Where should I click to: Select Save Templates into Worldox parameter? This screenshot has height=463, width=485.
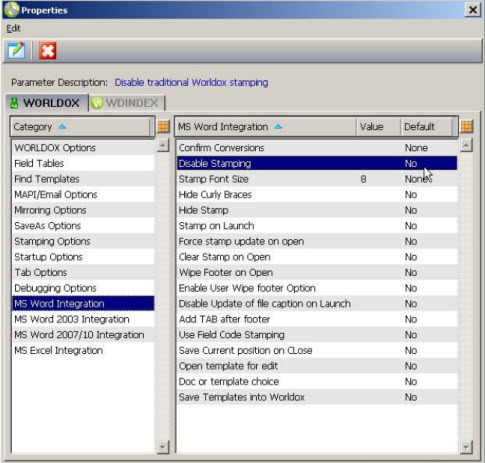[317, 397]
